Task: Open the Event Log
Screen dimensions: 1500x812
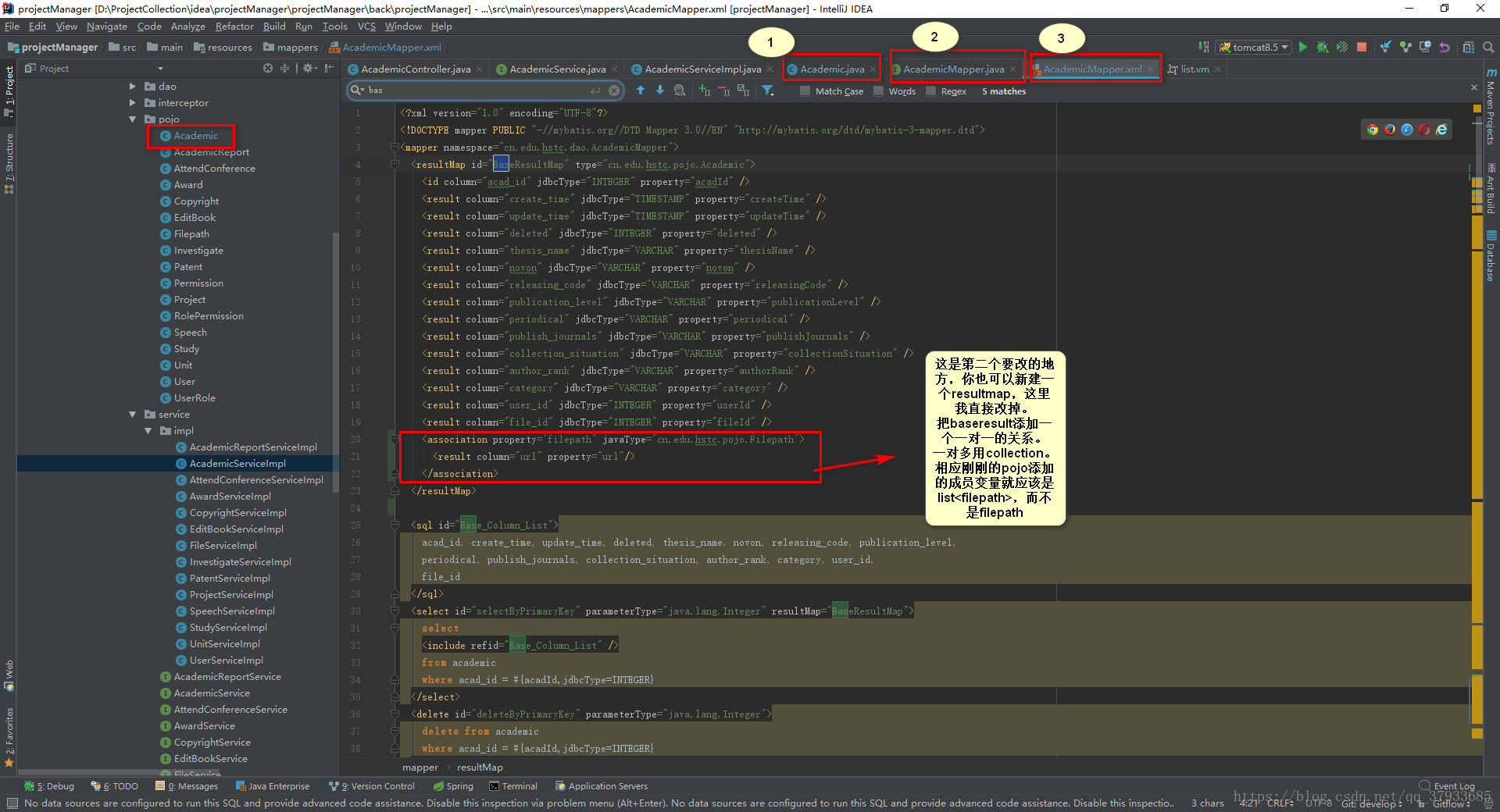Action: pyautogui.click(x=1447, y=786)
